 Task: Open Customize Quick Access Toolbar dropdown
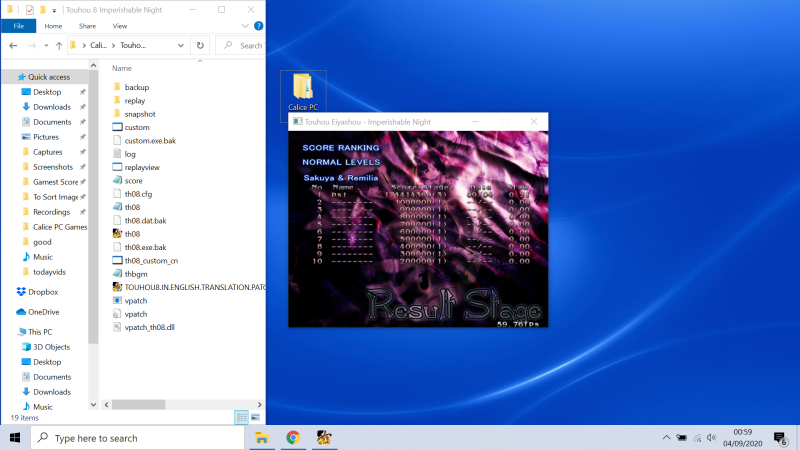(x=54, y=10)
